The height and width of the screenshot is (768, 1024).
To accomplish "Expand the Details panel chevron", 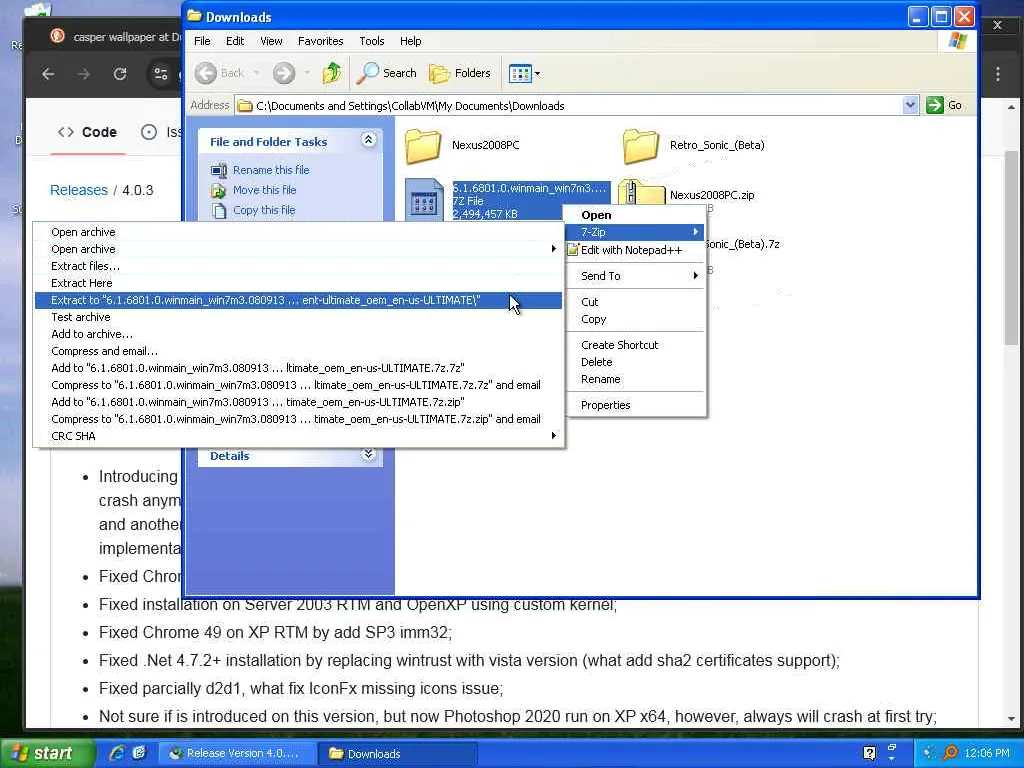I will 368,455.
